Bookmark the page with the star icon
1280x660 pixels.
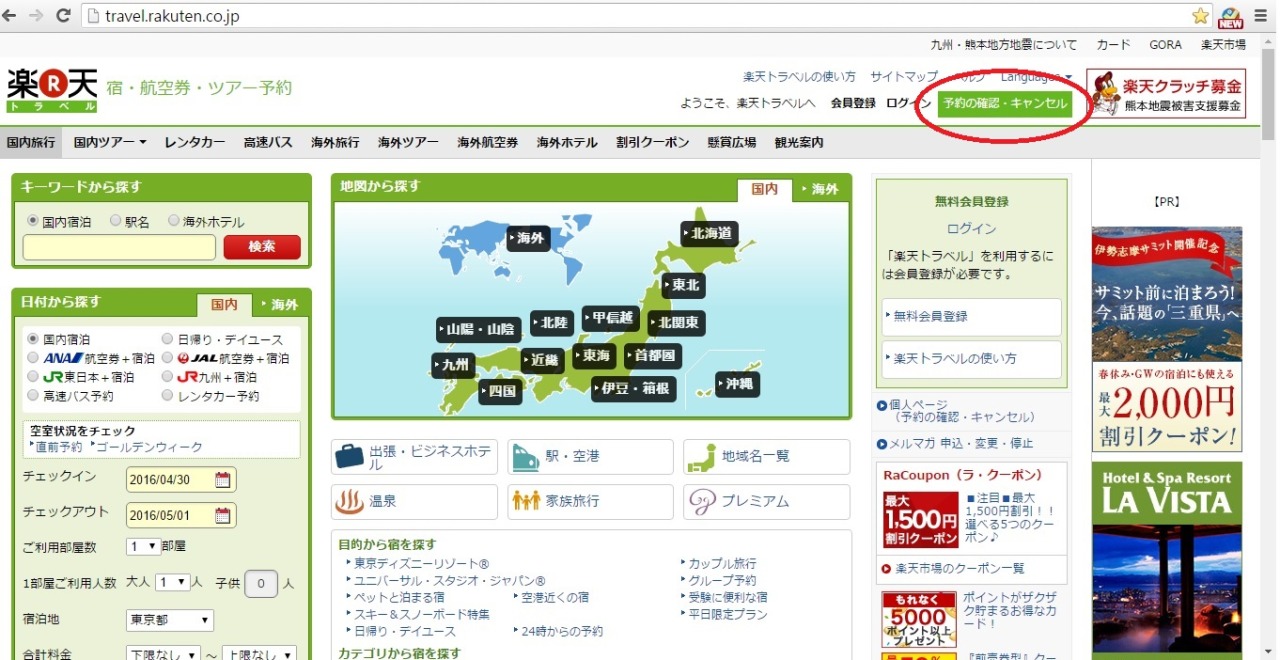tap(1200, 16)
